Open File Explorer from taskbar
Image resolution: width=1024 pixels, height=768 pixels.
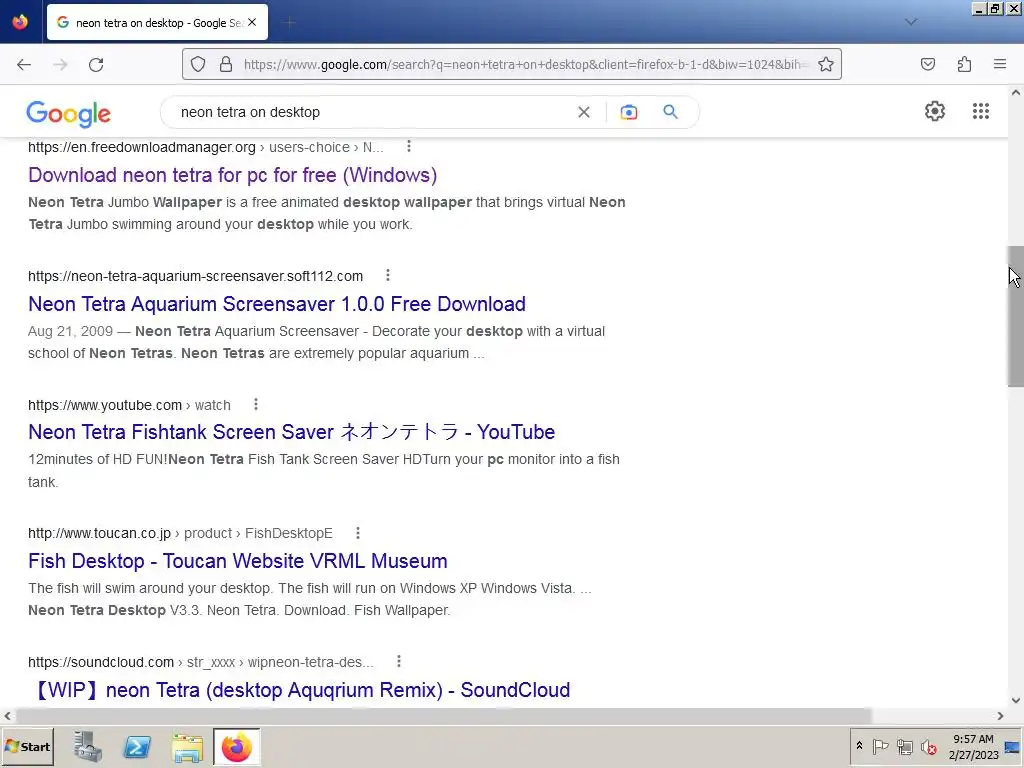tap(187, 746)
